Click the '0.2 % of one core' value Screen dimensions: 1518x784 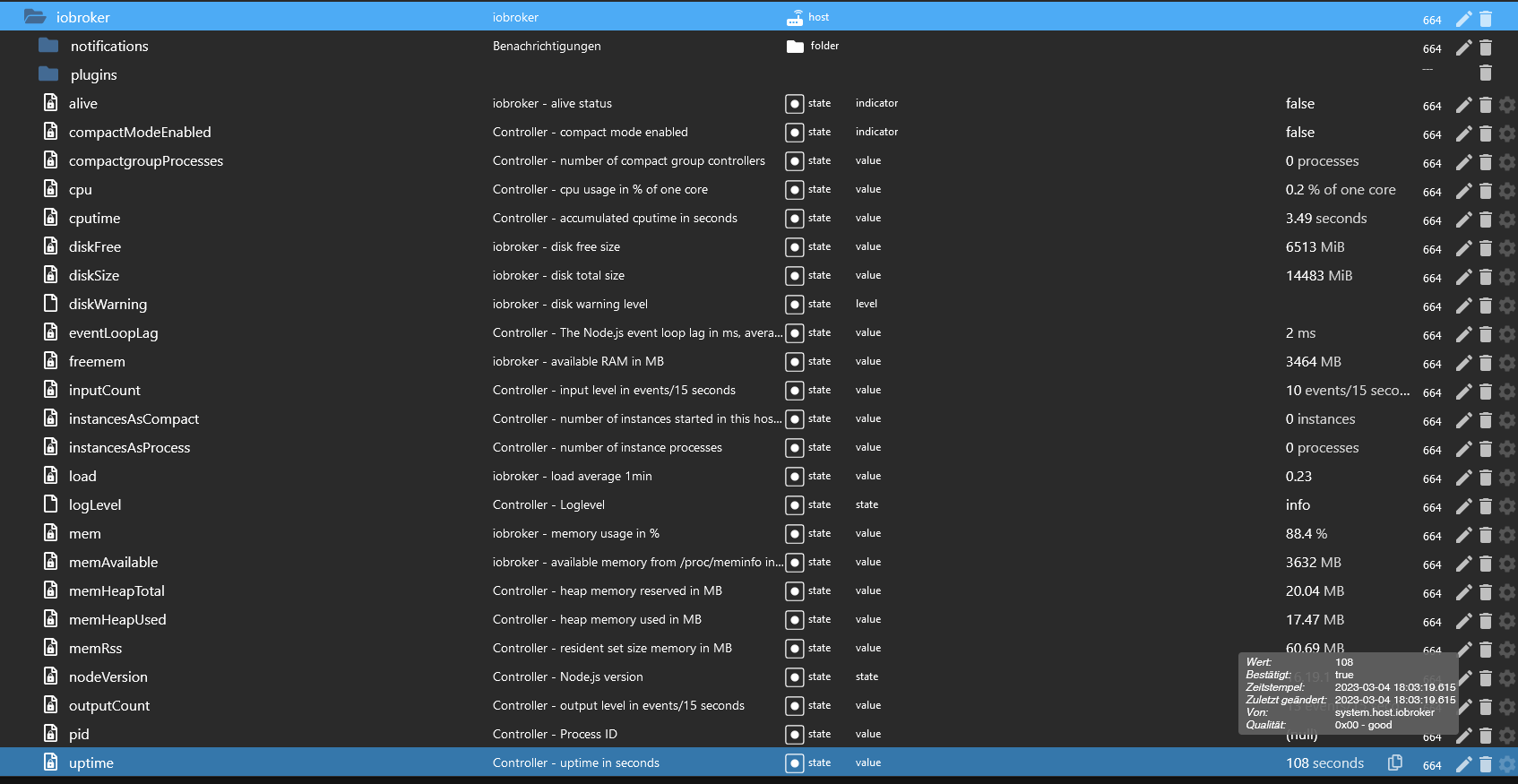(1341, 189)
